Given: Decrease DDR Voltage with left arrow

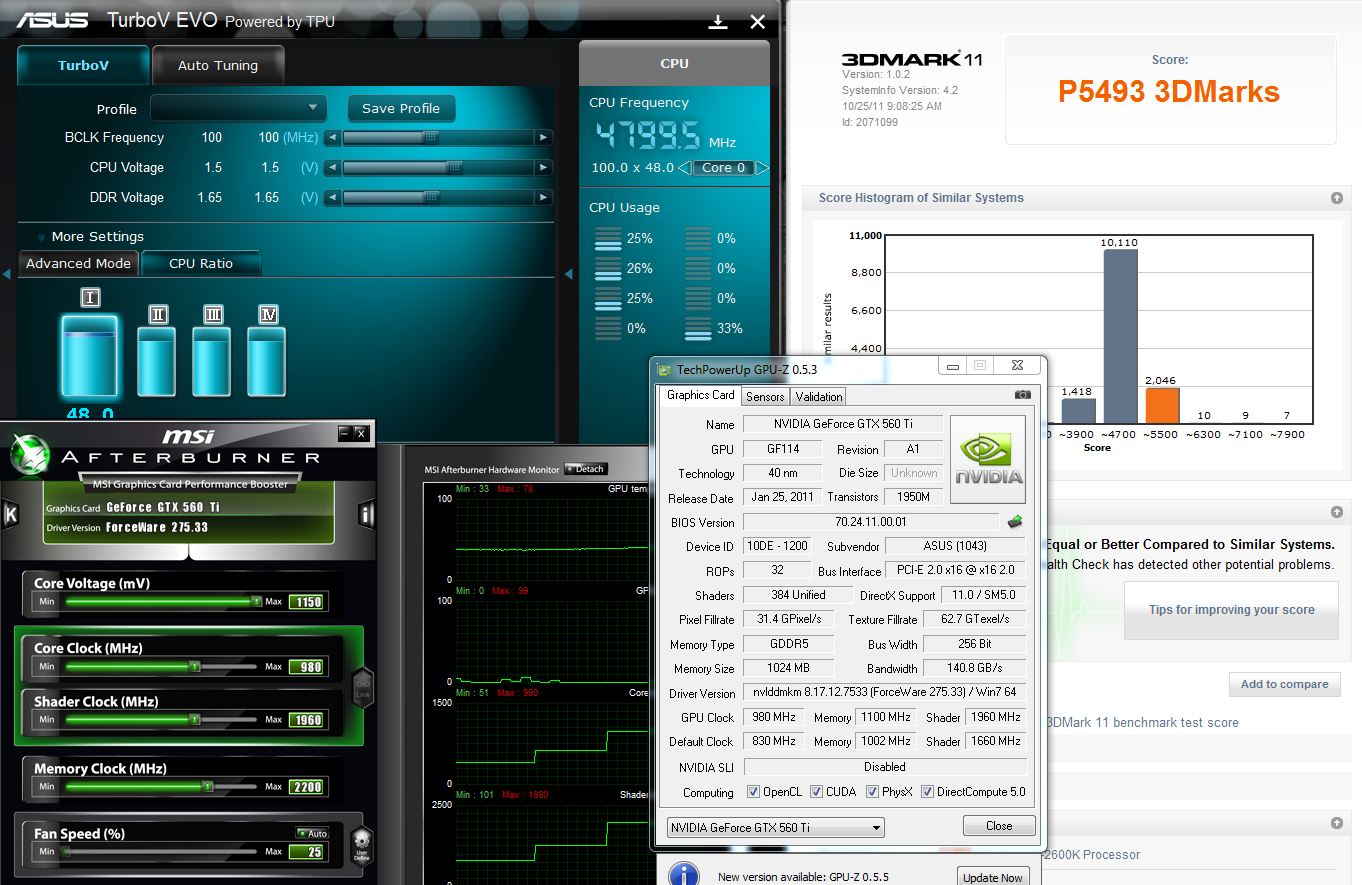Looking at the screenshot, I should 333,198.
